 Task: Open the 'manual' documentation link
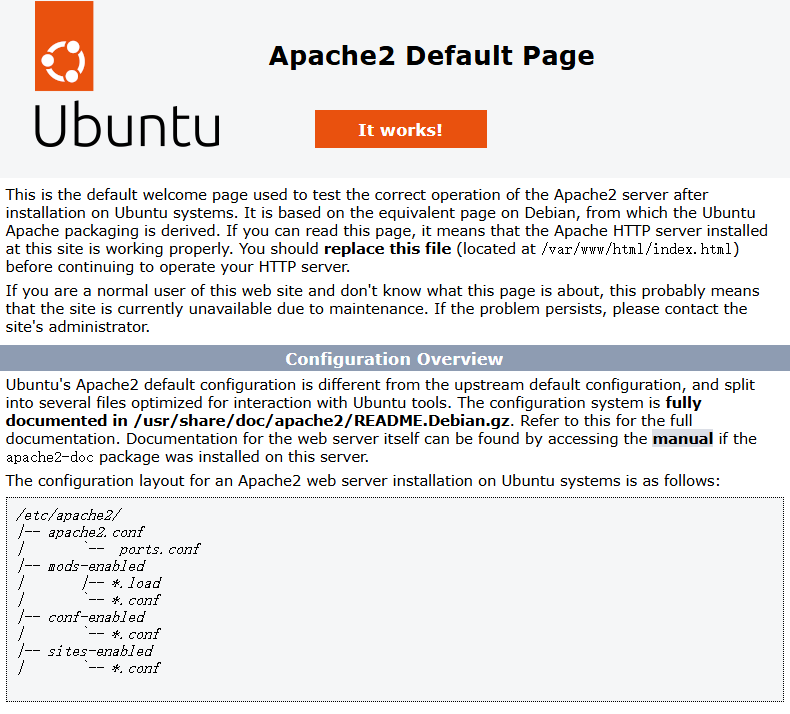point(682,438)
